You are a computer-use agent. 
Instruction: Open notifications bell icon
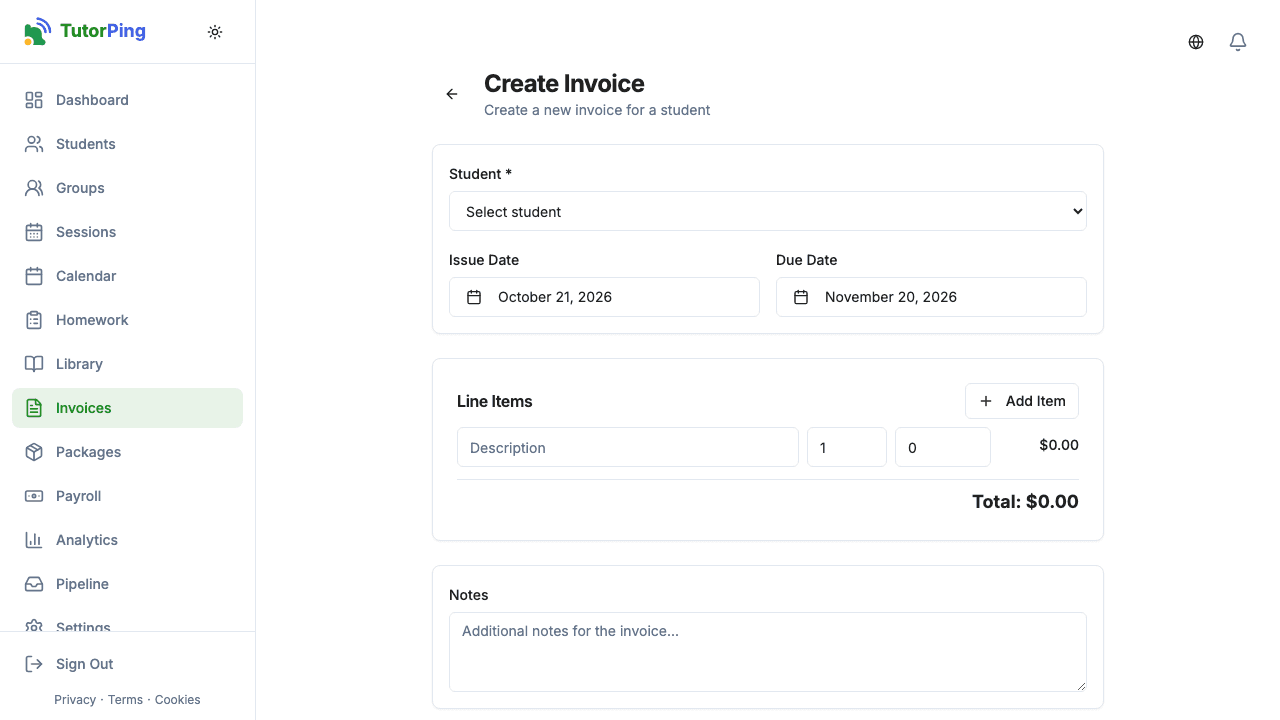[1238, 42]
